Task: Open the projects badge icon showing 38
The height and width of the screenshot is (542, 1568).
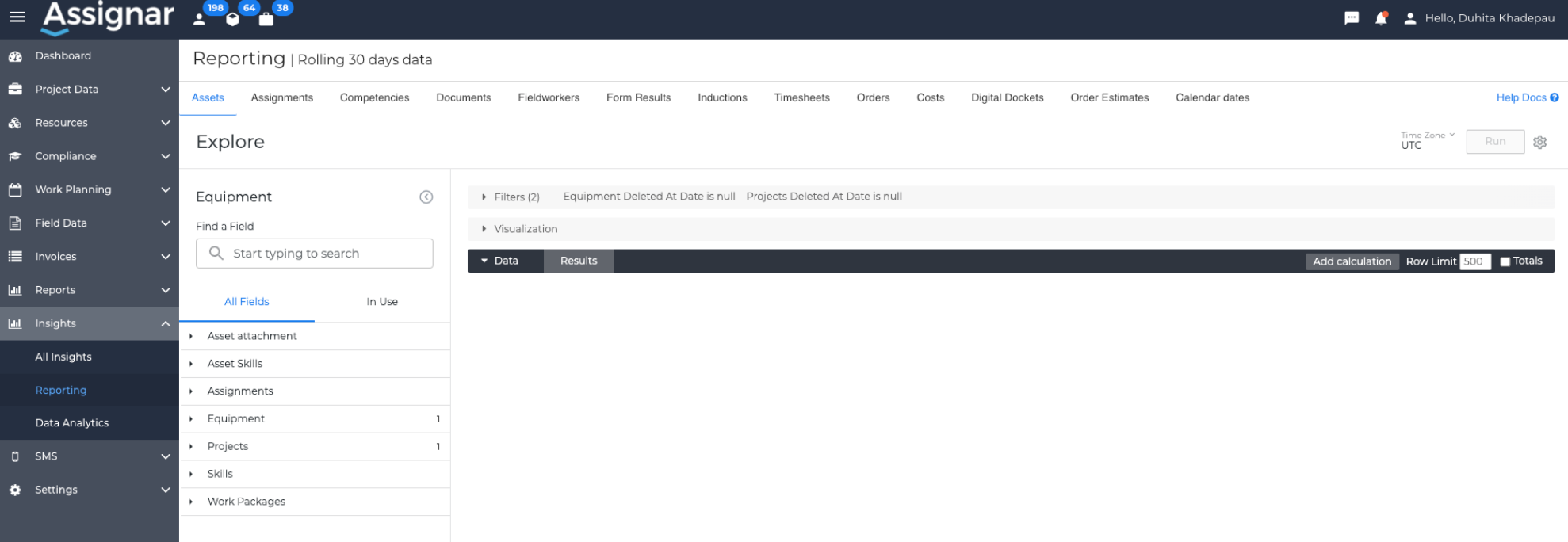Action: (266, 19)
